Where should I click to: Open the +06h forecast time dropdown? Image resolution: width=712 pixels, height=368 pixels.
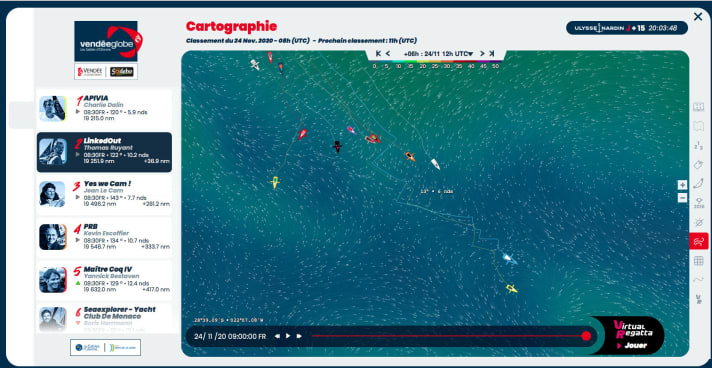(438, 54)
